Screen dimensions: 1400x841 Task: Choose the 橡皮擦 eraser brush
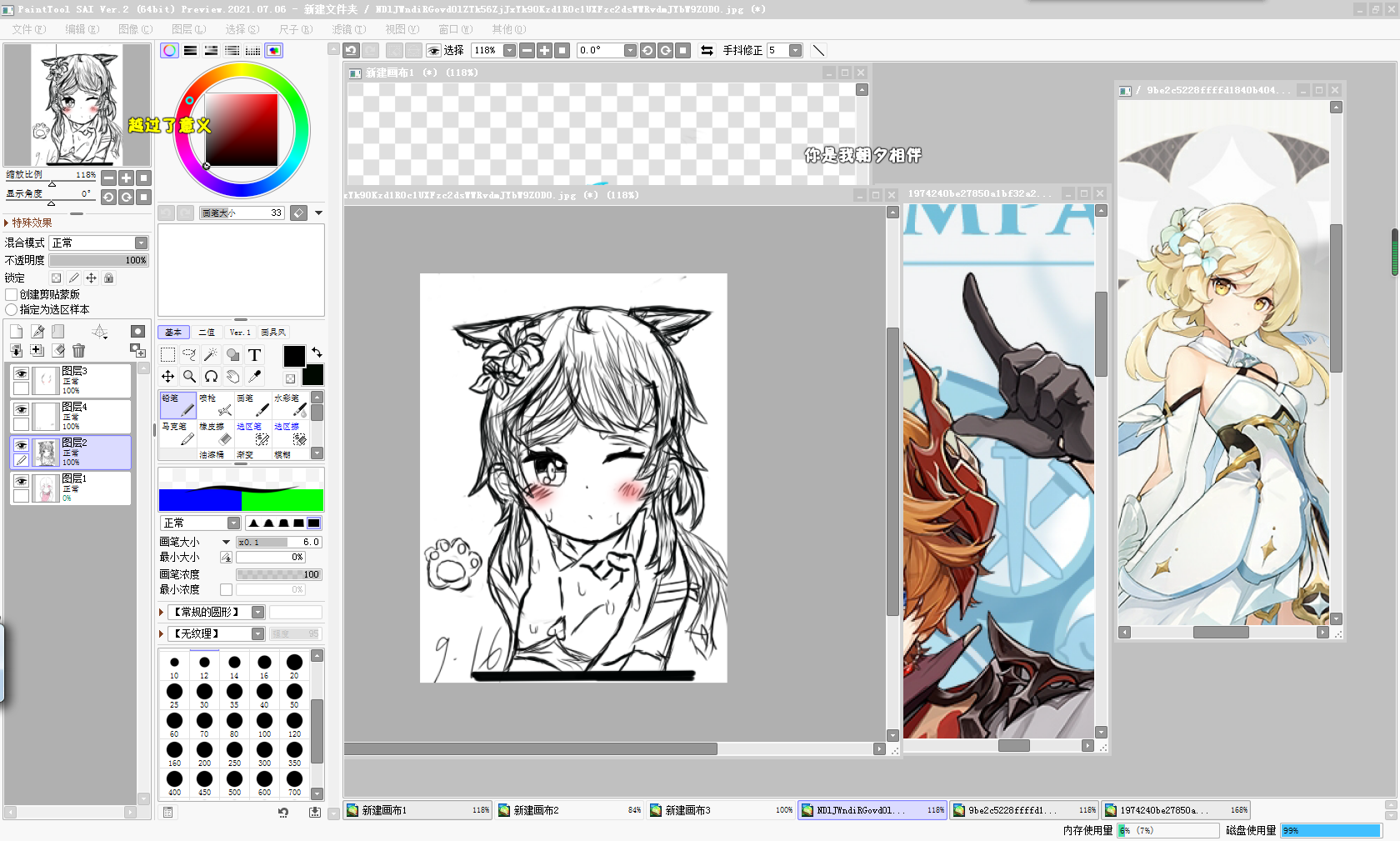click(x=215, y=434)
